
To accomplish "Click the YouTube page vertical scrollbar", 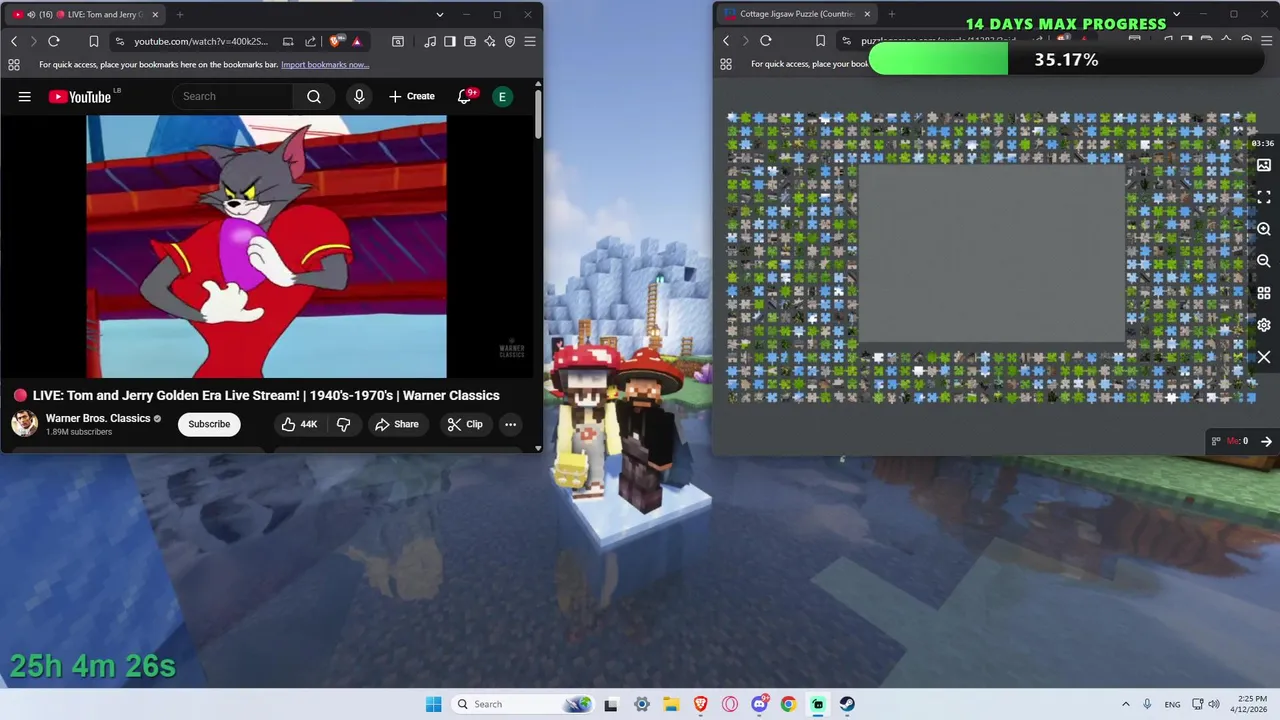I will coord(538,115).
